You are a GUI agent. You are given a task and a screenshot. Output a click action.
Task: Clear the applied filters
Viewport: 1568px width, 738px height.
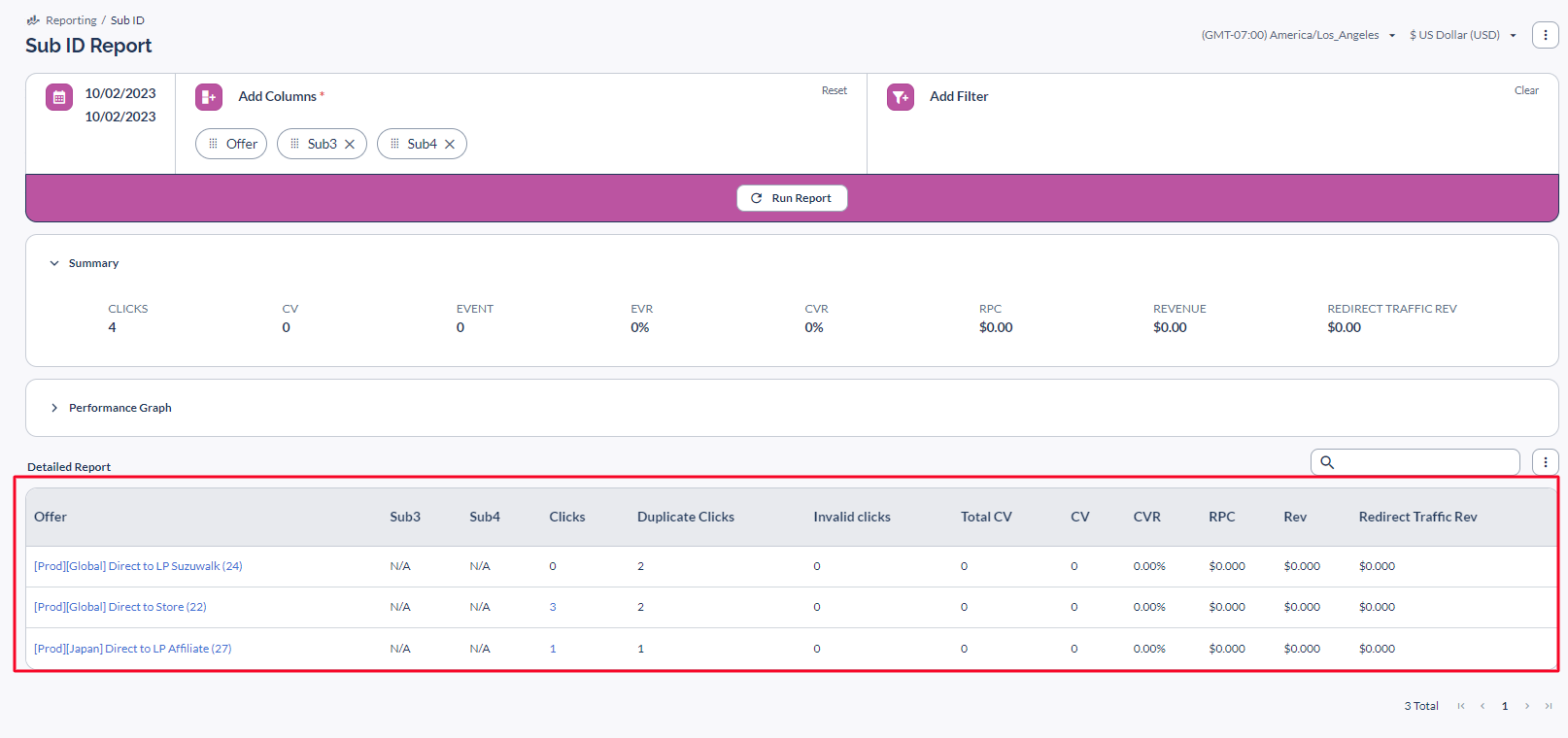1525,90
